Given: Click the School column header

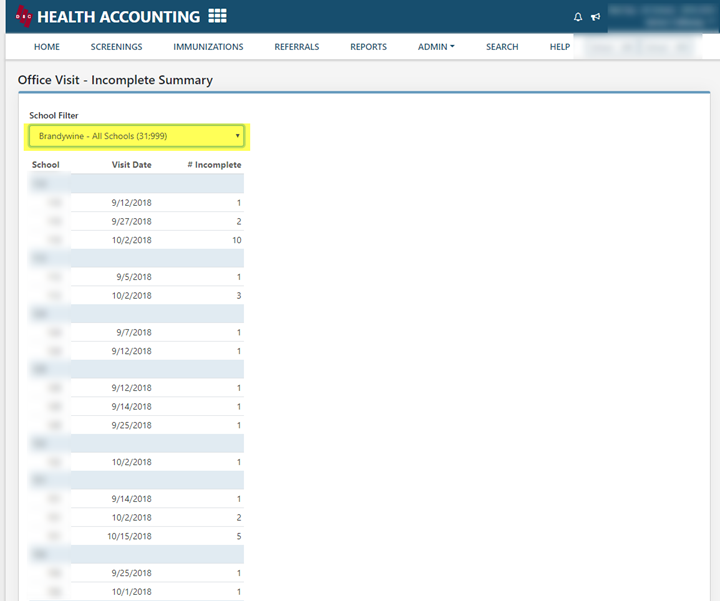Looking at the screenshot, I should [45, 165].
